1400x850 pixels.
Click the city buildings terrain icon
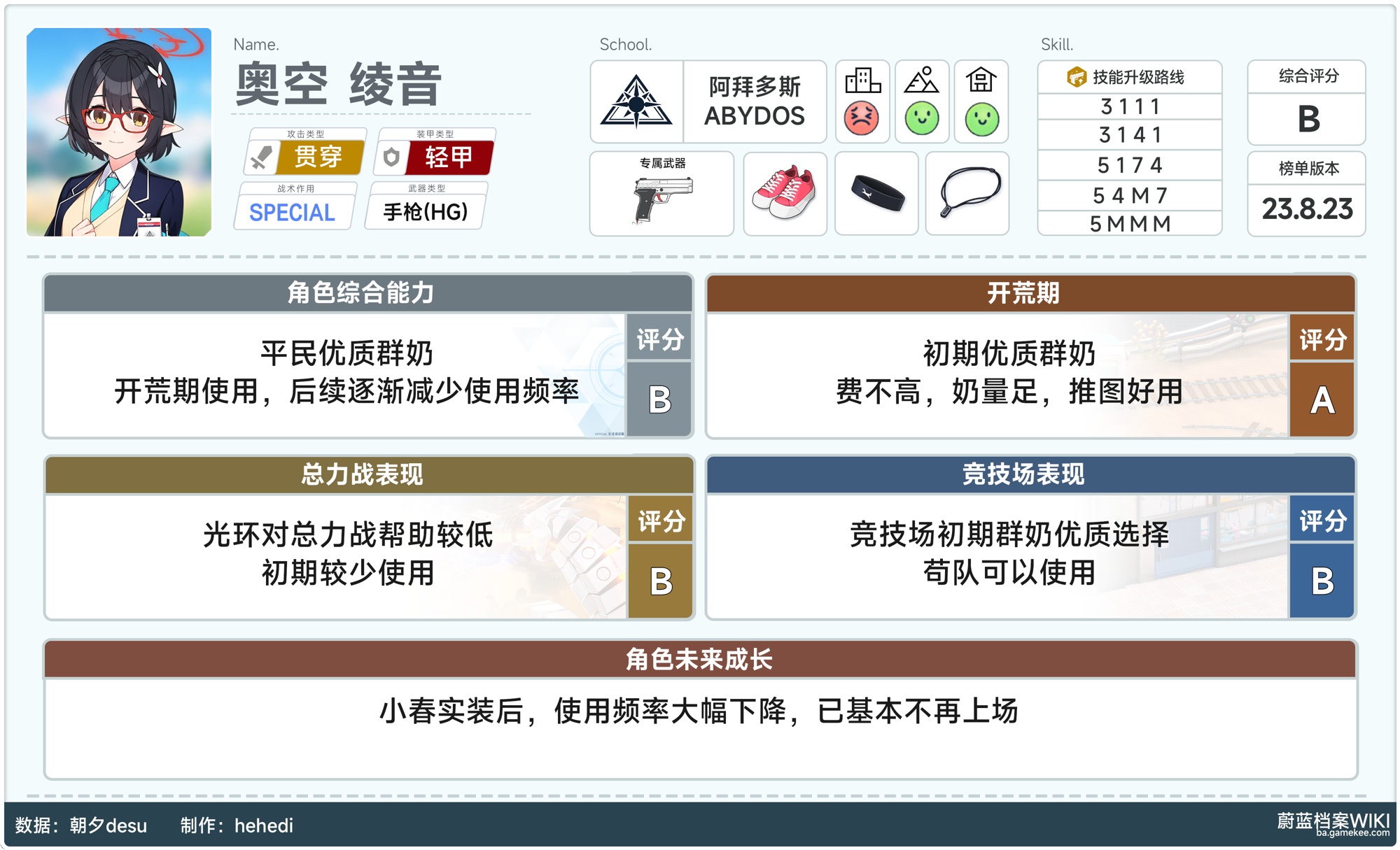[862, 80]
